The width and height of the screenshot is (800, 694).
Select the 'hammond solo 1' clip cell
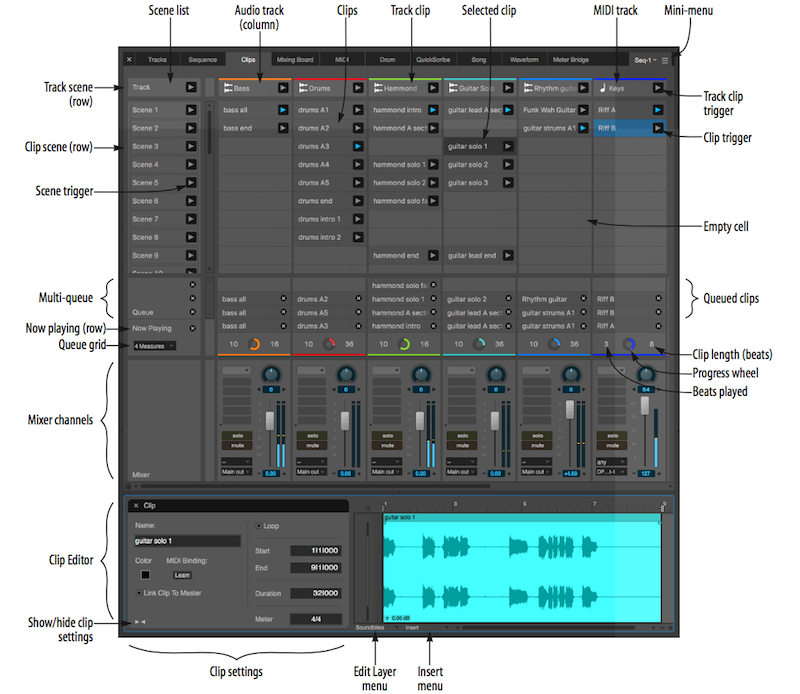coord(405,164)
